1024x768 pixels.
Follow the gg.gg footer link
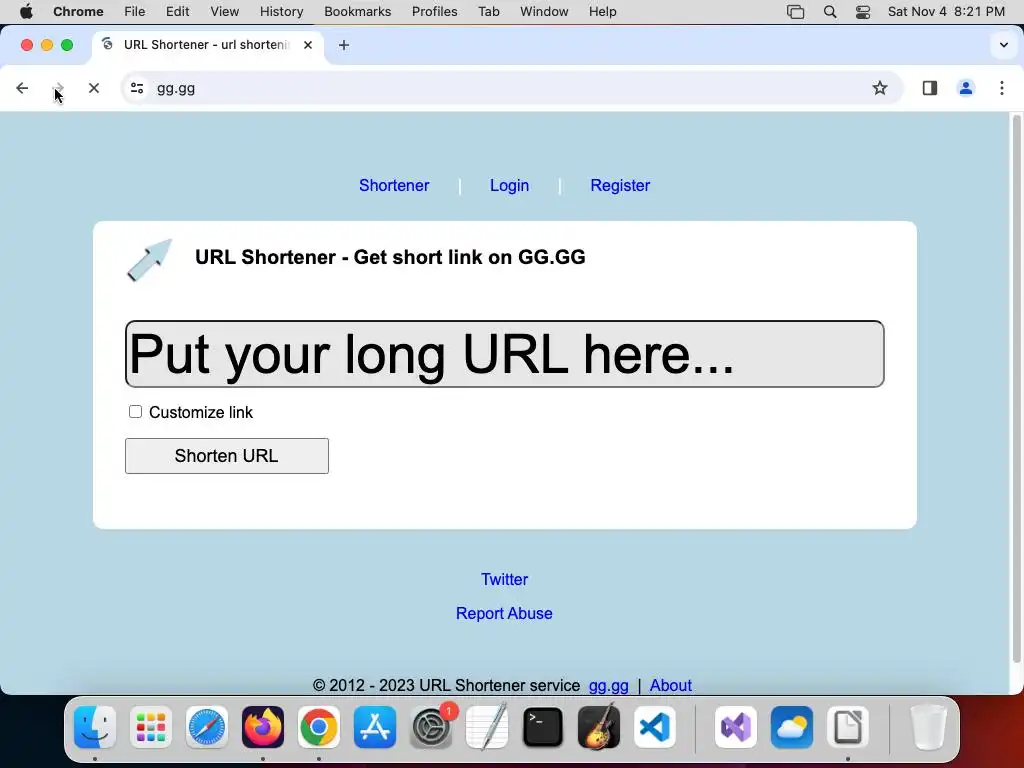coord(609,685)
